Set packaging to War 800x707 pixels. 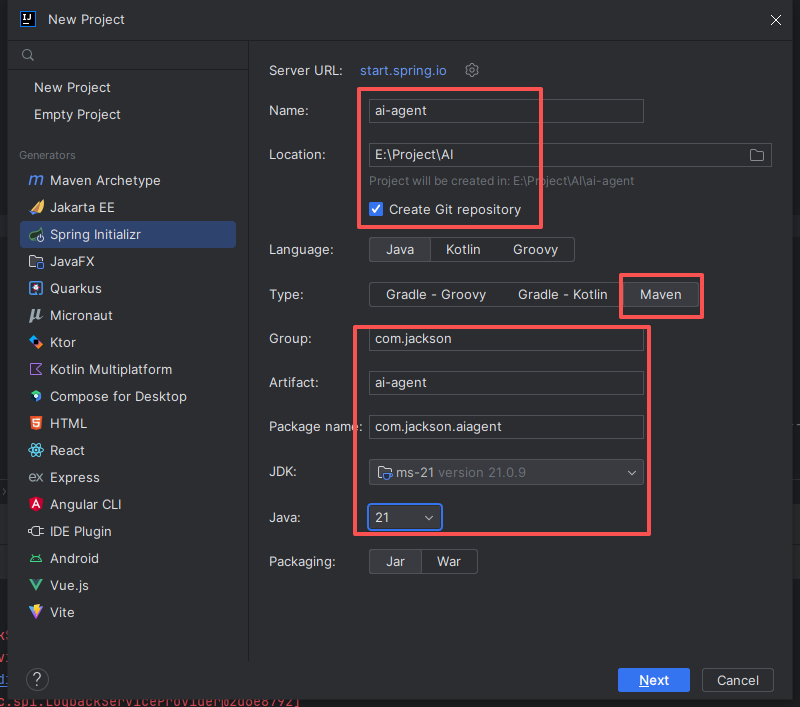[x=449, y=562]
